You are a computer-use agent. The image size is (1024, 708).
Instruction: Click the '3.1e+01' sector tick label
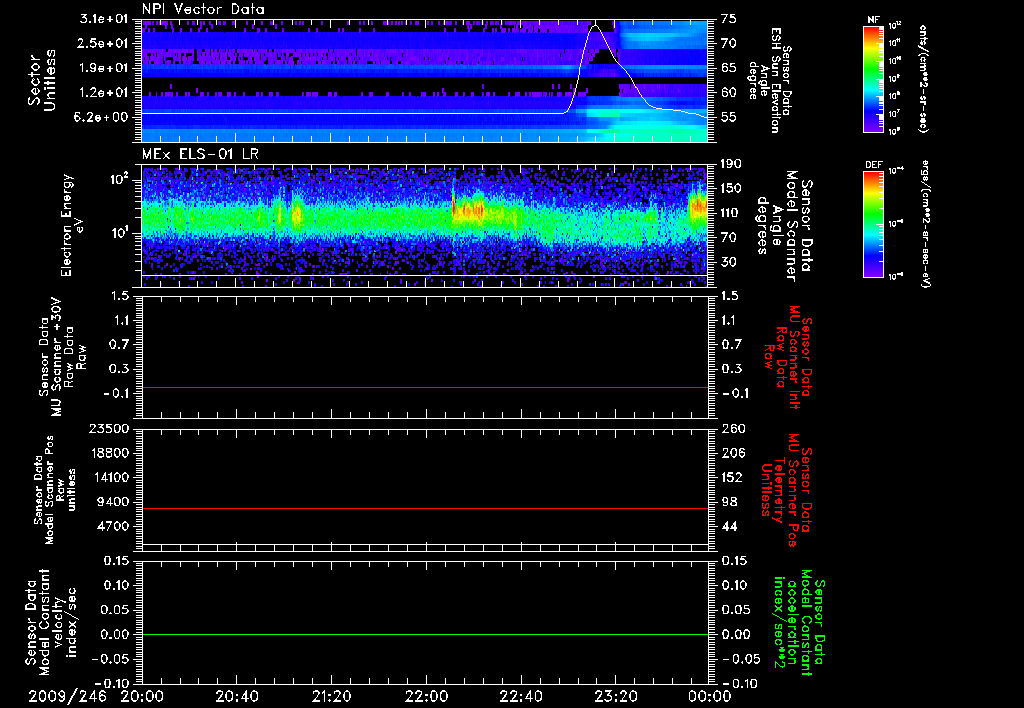(102, 19)
